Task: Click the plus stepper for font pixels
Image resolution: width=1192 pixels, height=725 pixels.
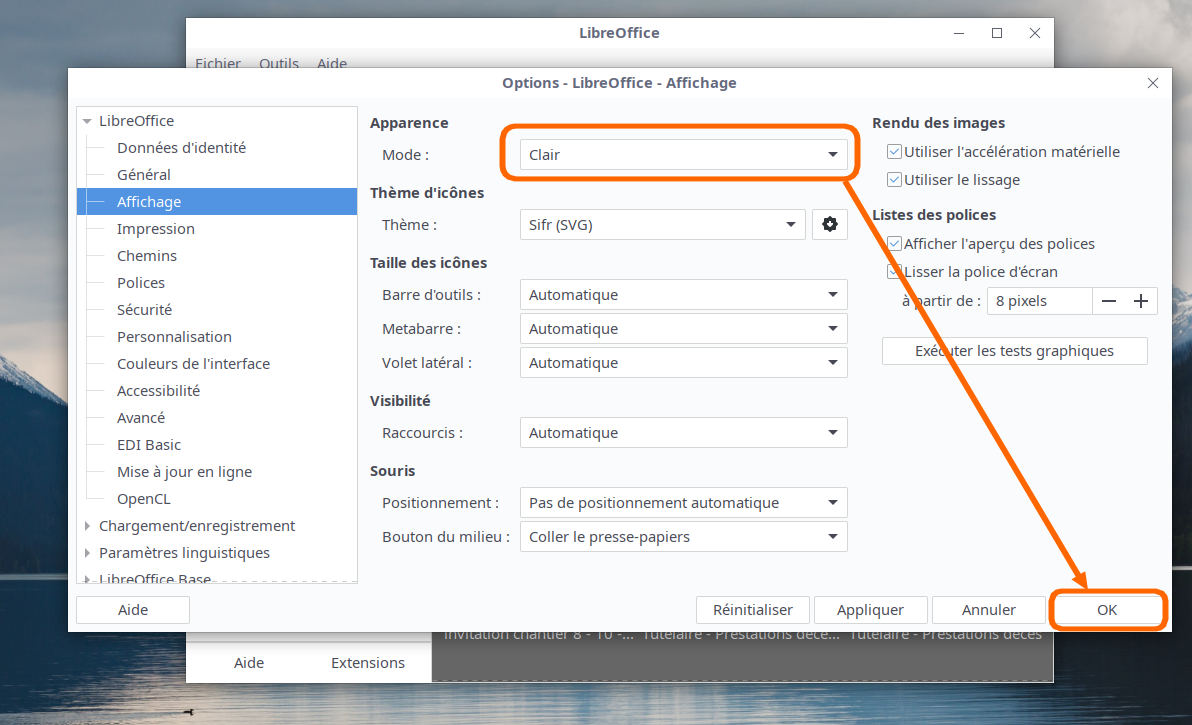Action: [1140, 301]
